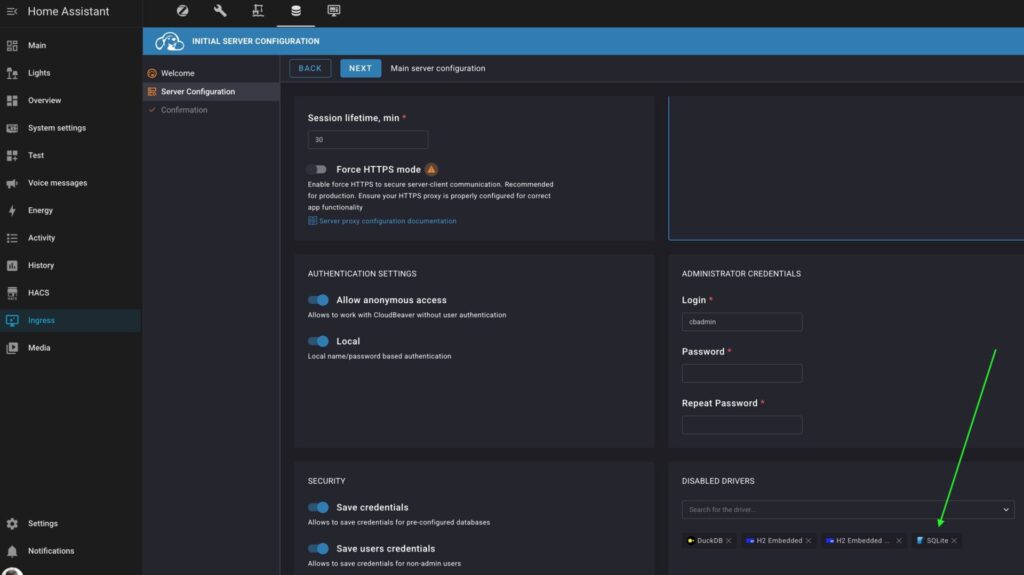Click the wrench icon in top toolbar
The height and width of the screenshot is (575, 1024).
click(220, 11)
